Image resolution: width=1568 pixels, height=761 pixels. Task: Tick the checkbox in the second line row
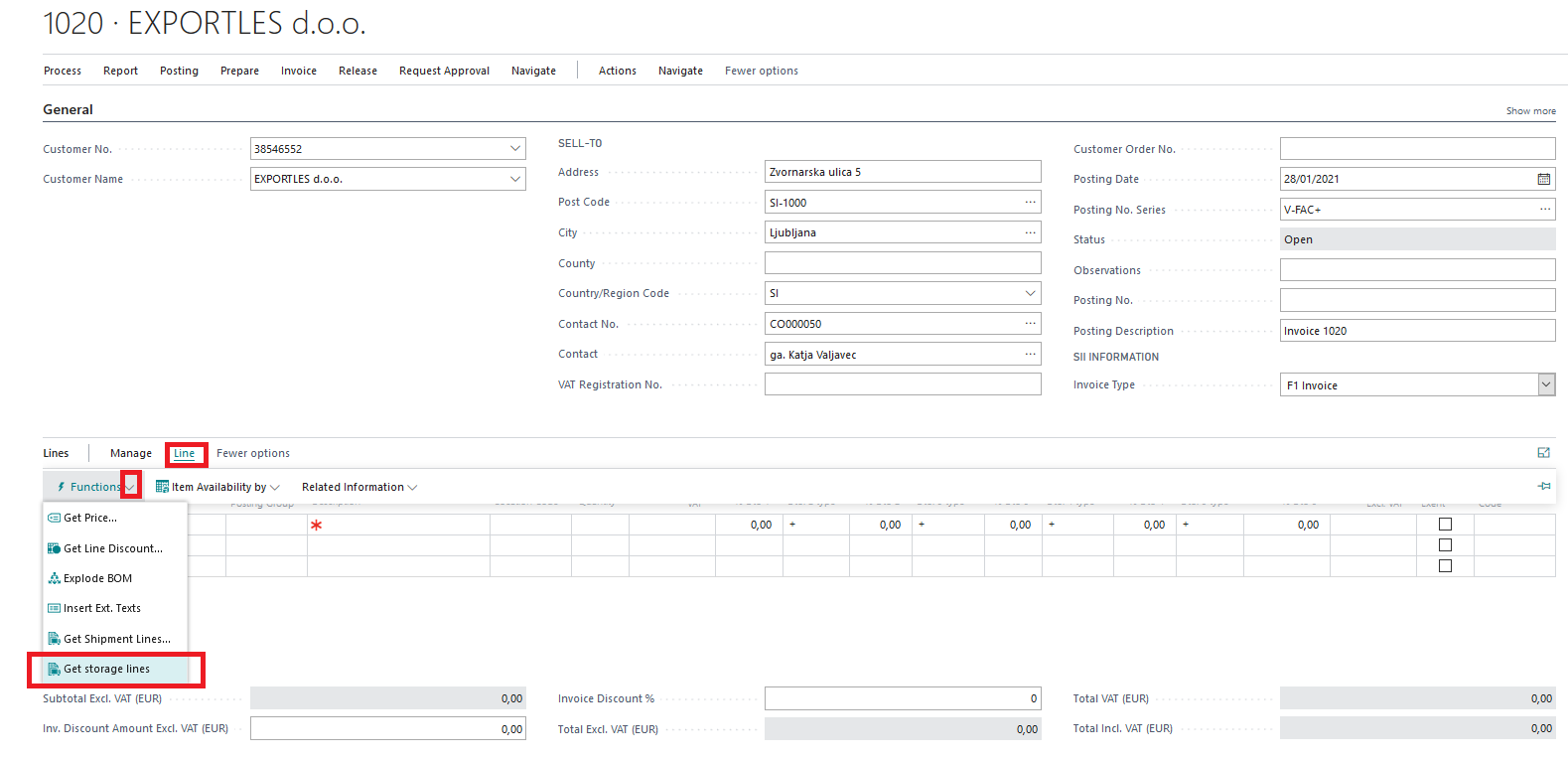pyautogui.click(x=1445, y=545)
